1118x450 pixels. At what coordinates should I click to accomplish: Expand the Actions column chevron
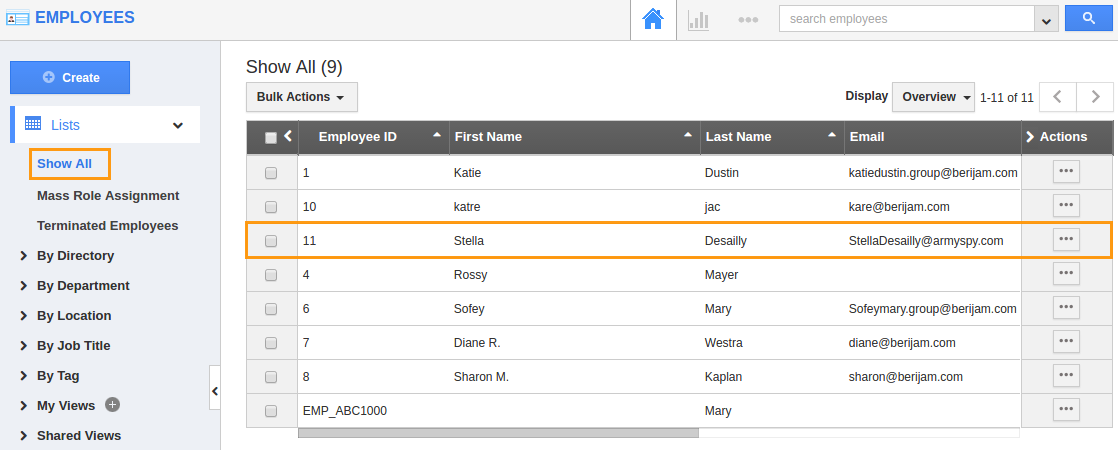click(1030, 137)
